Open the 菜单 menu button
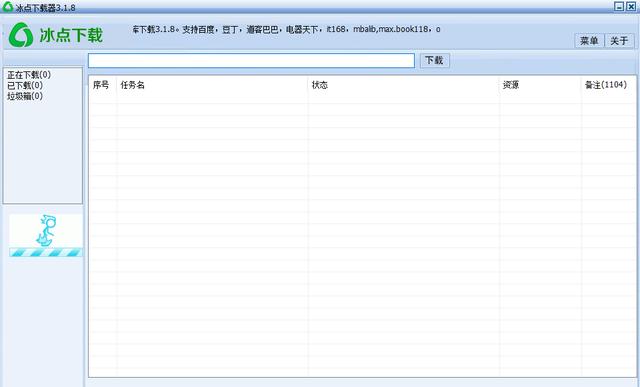Image resolution: width=640 pixels, height=387 pixels. point(589,40)
